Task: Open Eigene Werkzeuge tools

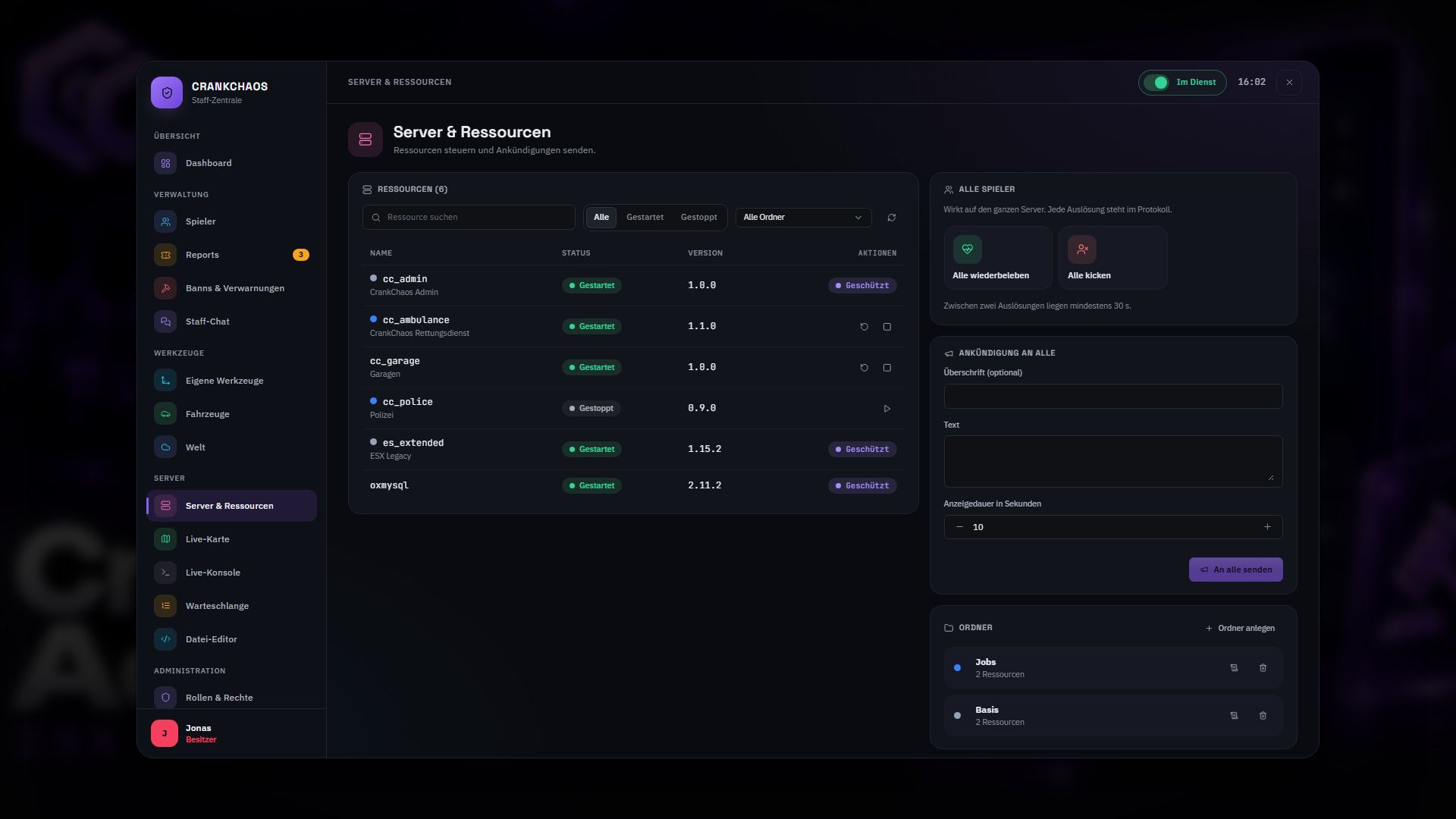Action: tap(231, 381)
